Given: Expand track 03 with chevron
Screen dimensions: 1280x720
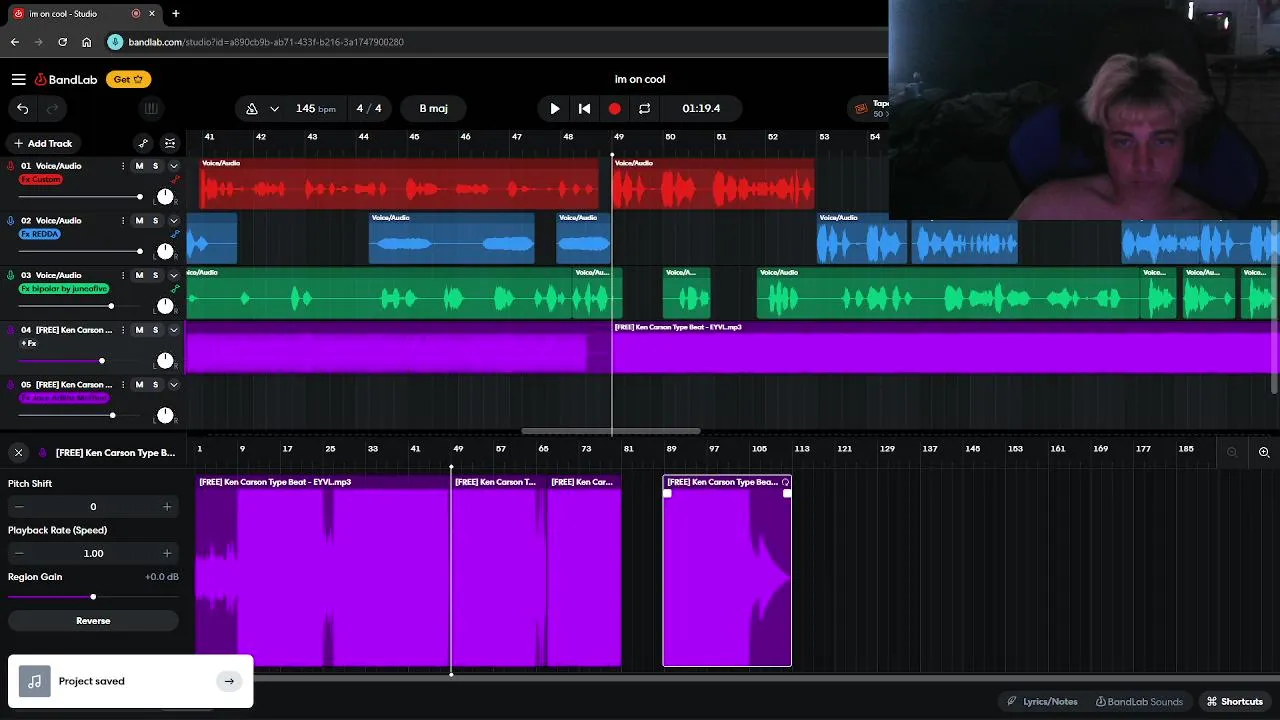Looking at the screenshot, I should [x=173, y=275].
